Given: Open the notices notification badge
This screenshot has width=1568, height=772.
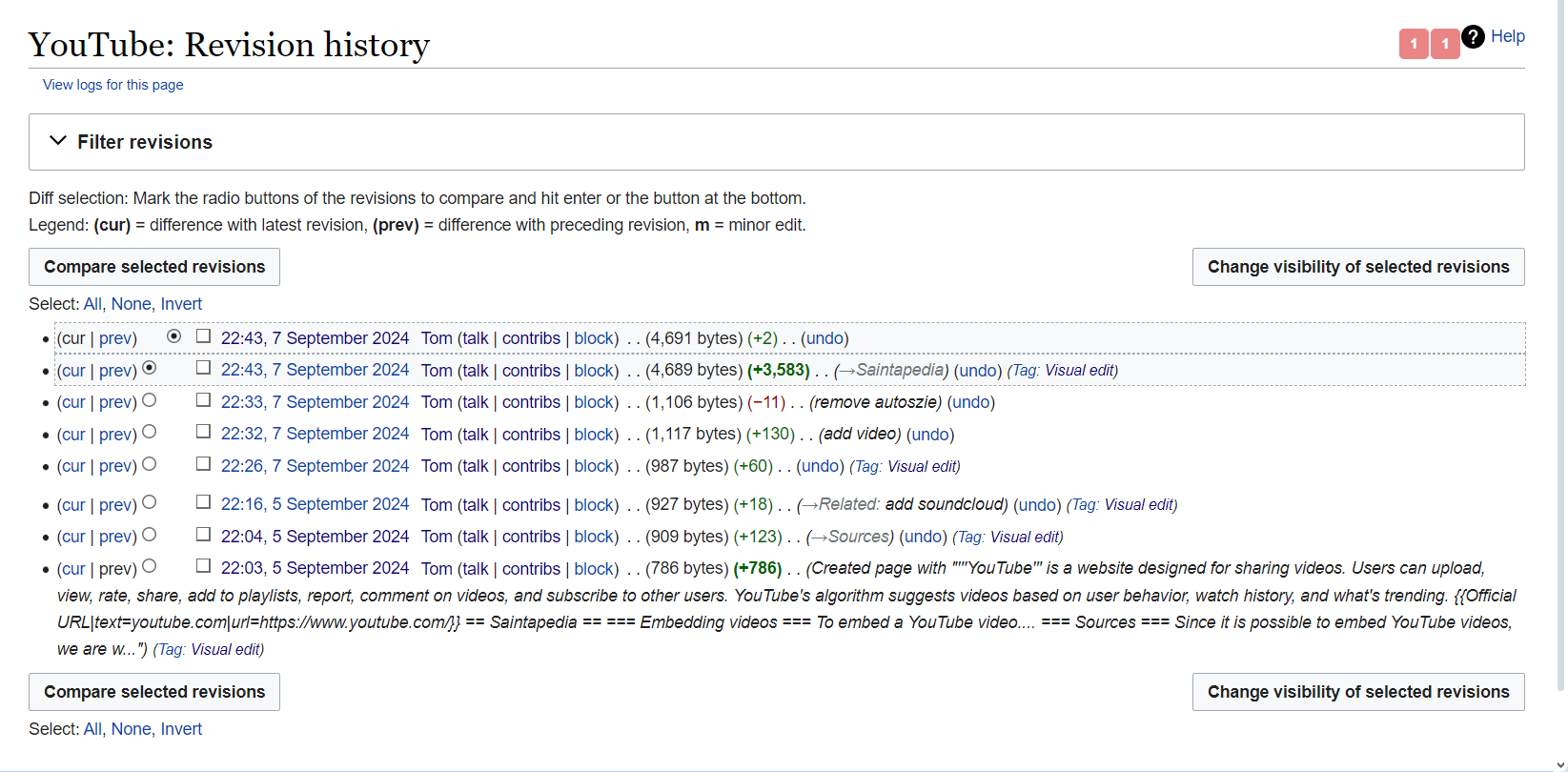Looking at the screenshot, I should click(1445, 43).
